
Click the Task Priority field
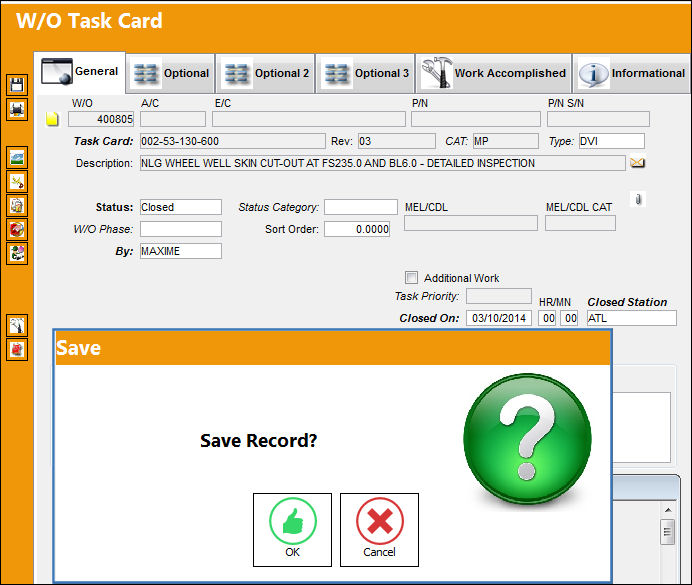[499, 296]
